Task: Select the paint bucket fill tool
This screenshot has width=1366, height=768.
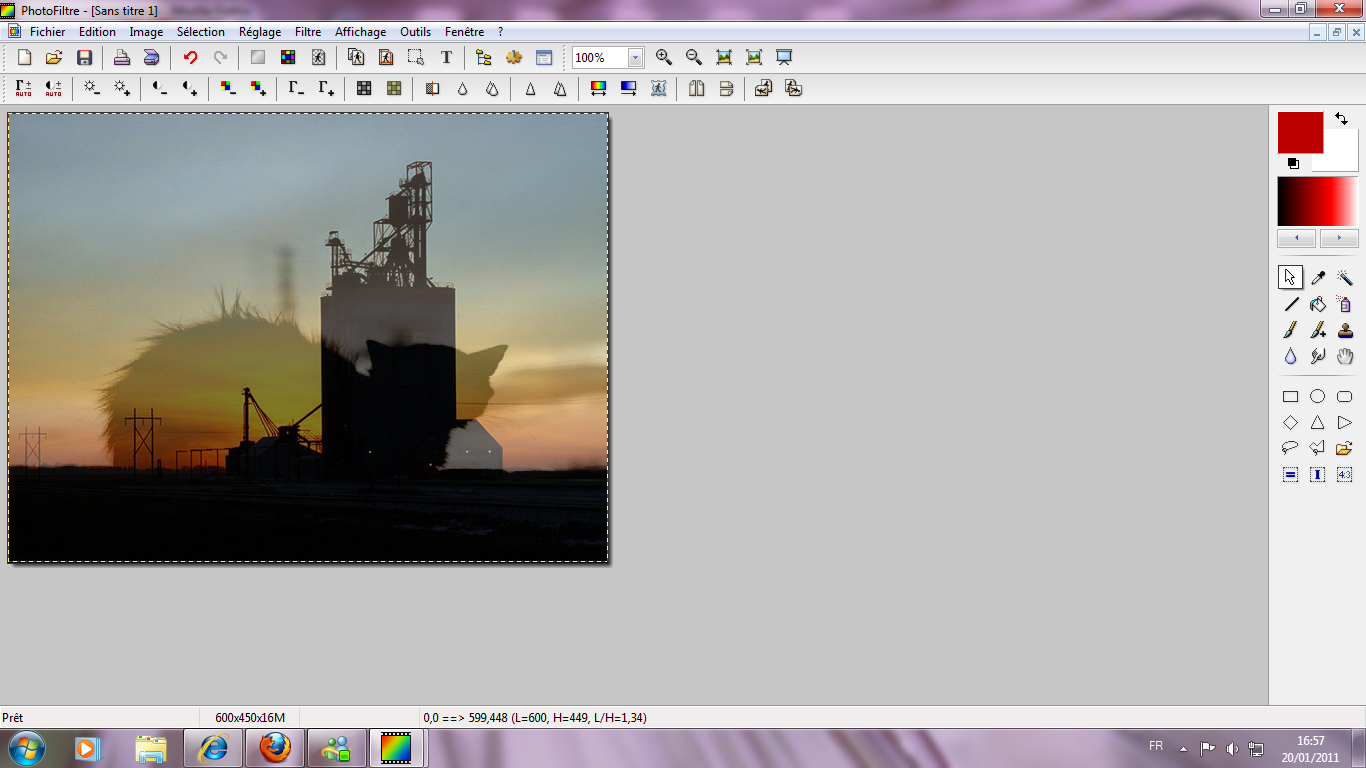Action: [x=1318, y=304]
